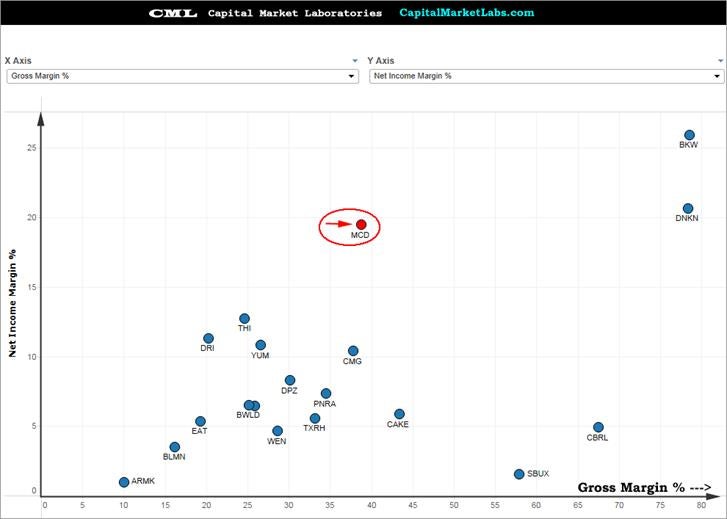Click the small arrow next to X Axis label
Image resolution: width=727 pixels, height=519 pixels.
(x=355, y=61)
